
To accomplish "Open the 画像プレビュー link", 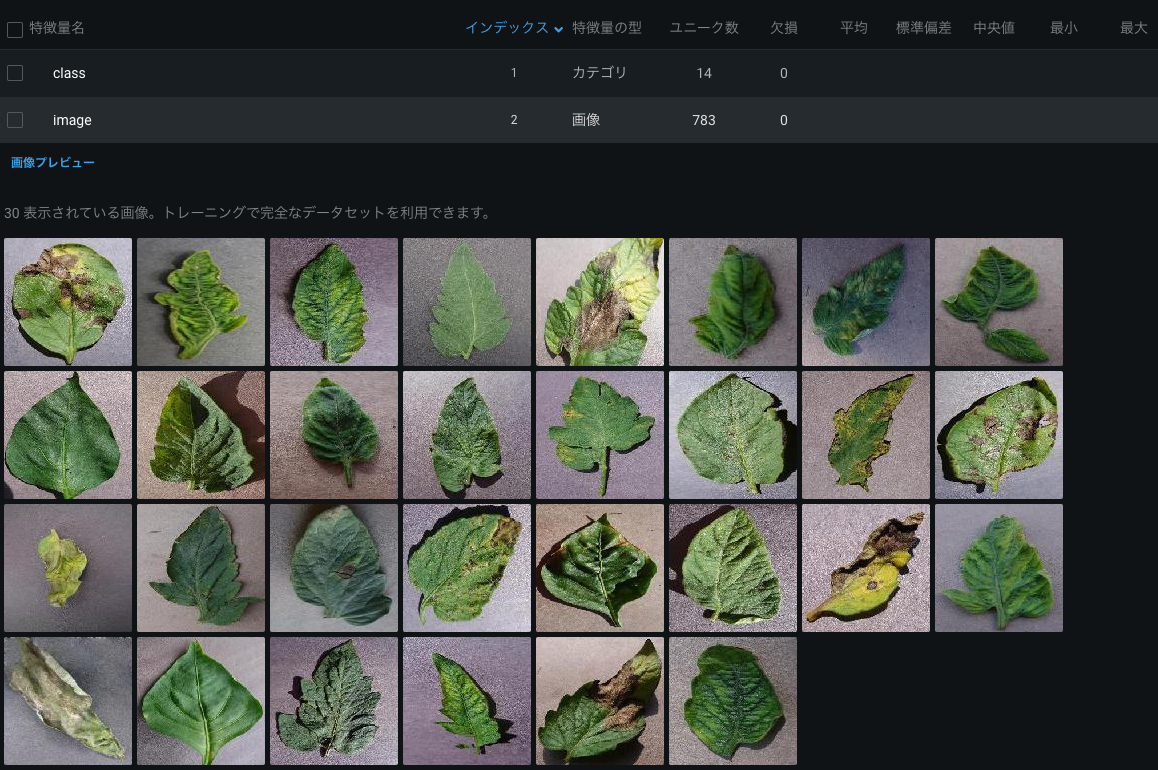I will coord(53,162).
